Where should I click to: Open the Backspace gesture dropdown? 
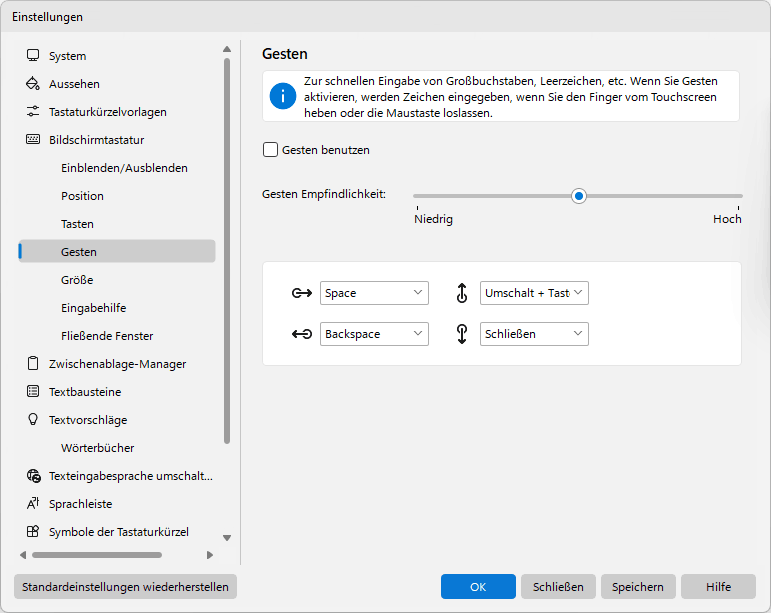(x=374, y=334)
